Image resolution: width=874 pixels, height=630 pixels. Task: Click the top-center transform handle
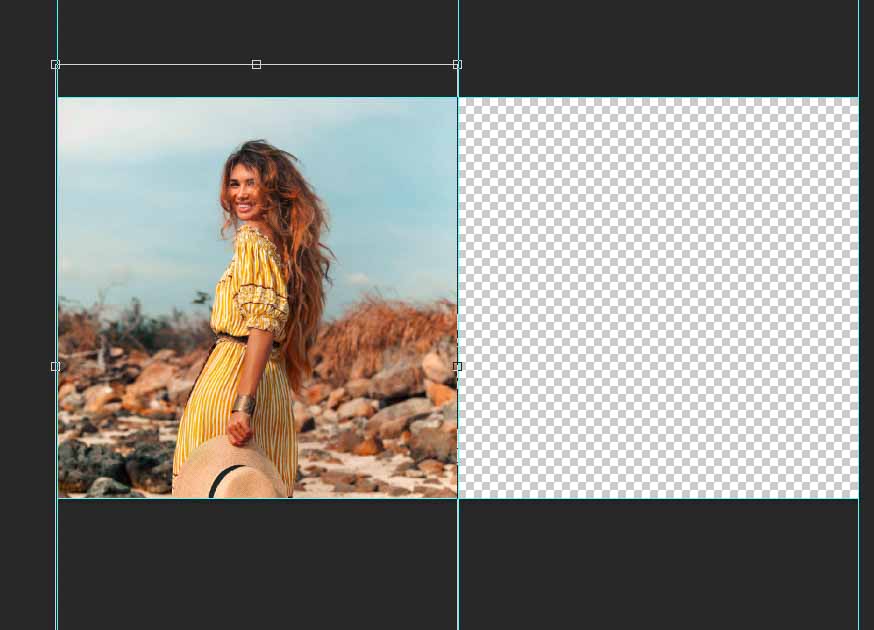(x=256, y=65)
